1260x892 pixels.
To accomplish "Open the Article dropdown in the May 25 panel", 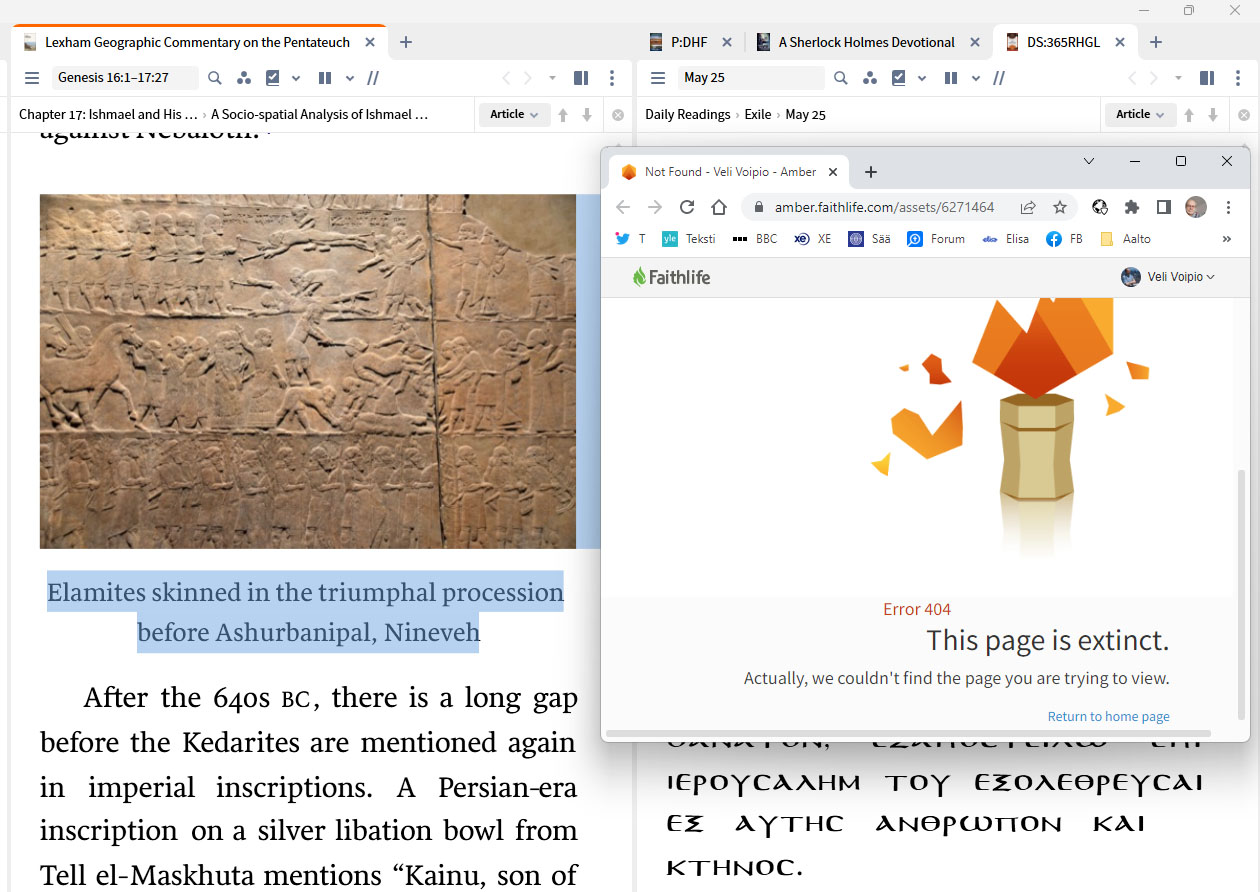I will 1140,115.
